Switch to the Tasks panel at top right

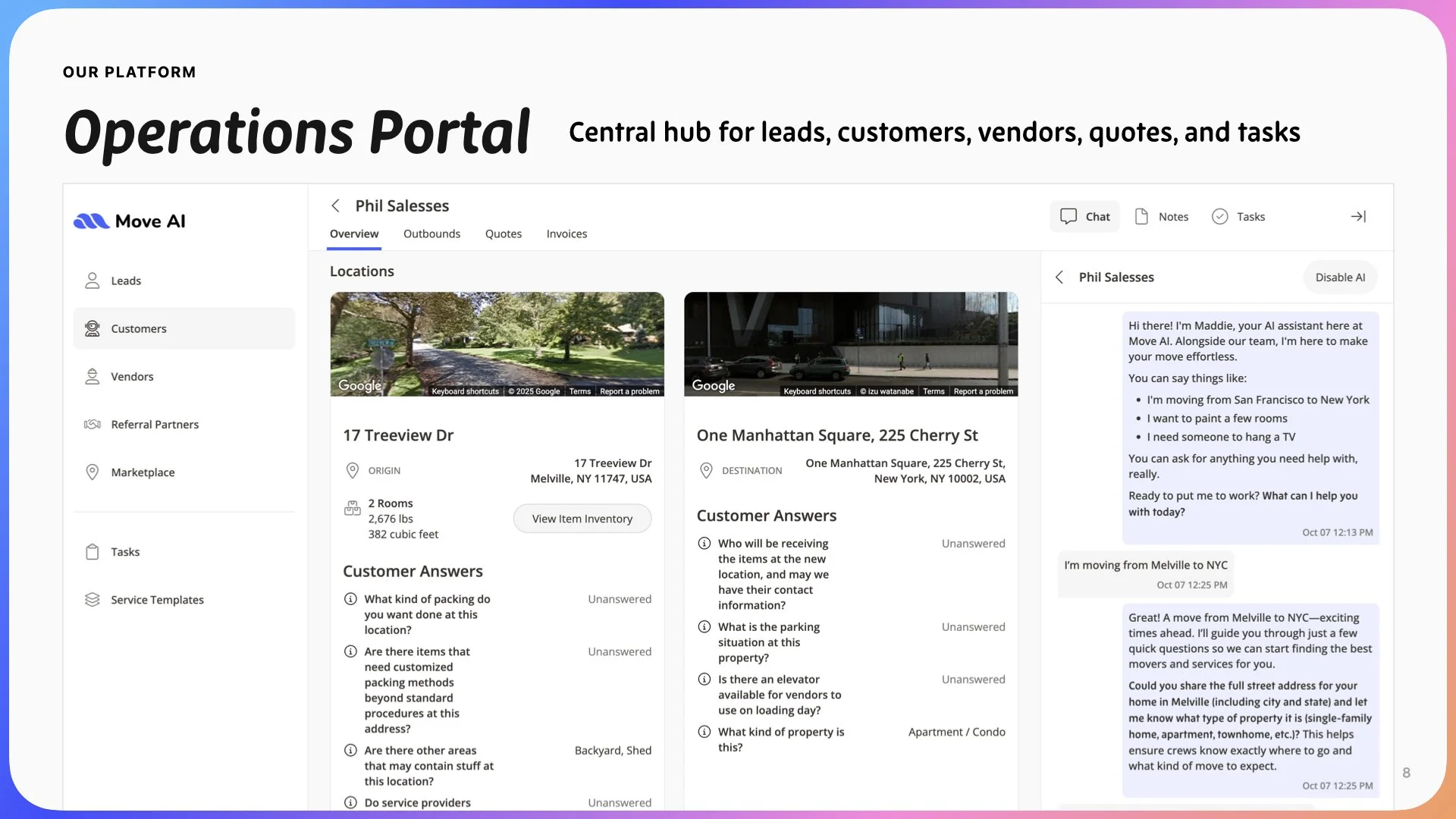1238,217
